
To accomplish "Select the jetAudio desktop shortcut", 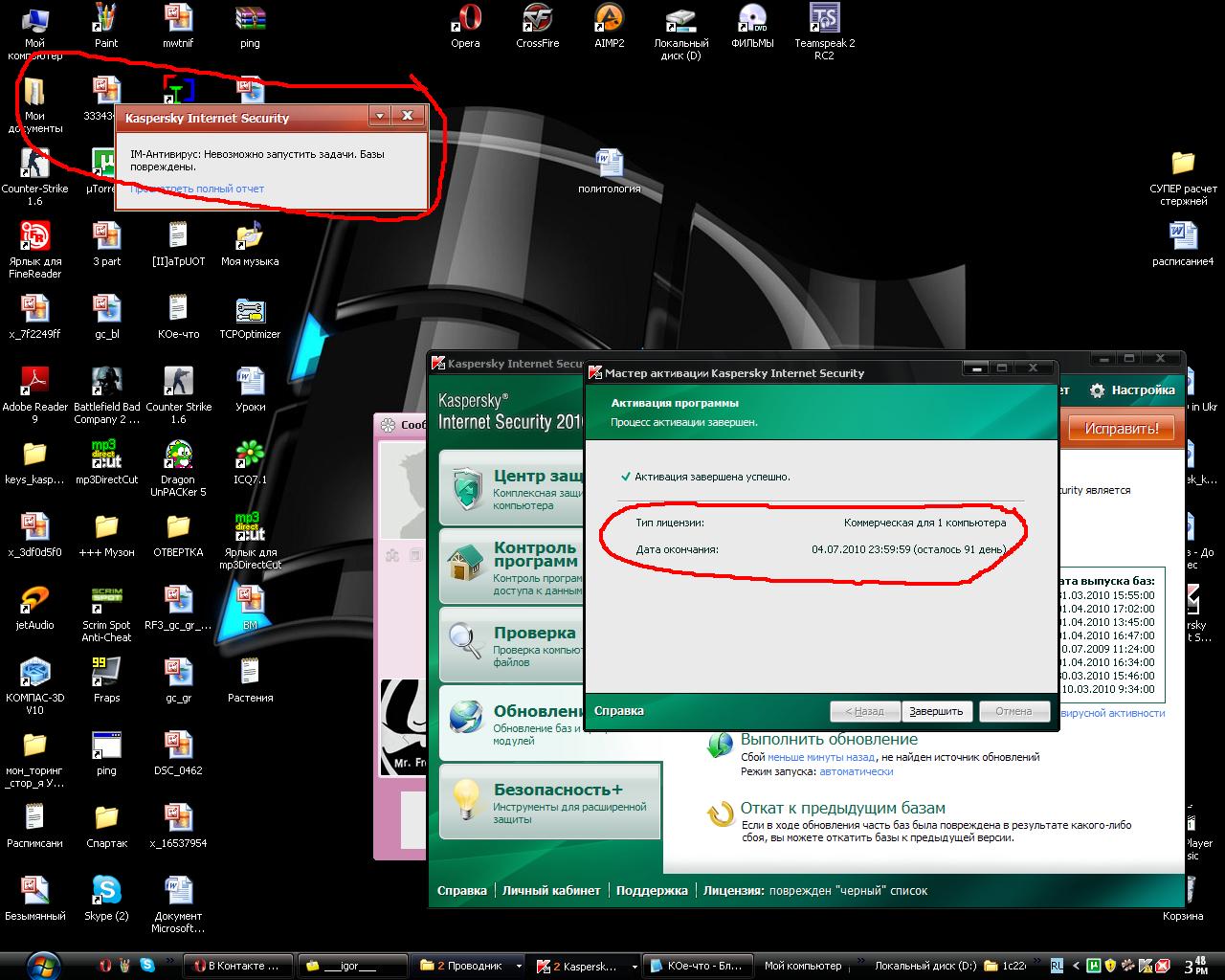I will 34,608.
